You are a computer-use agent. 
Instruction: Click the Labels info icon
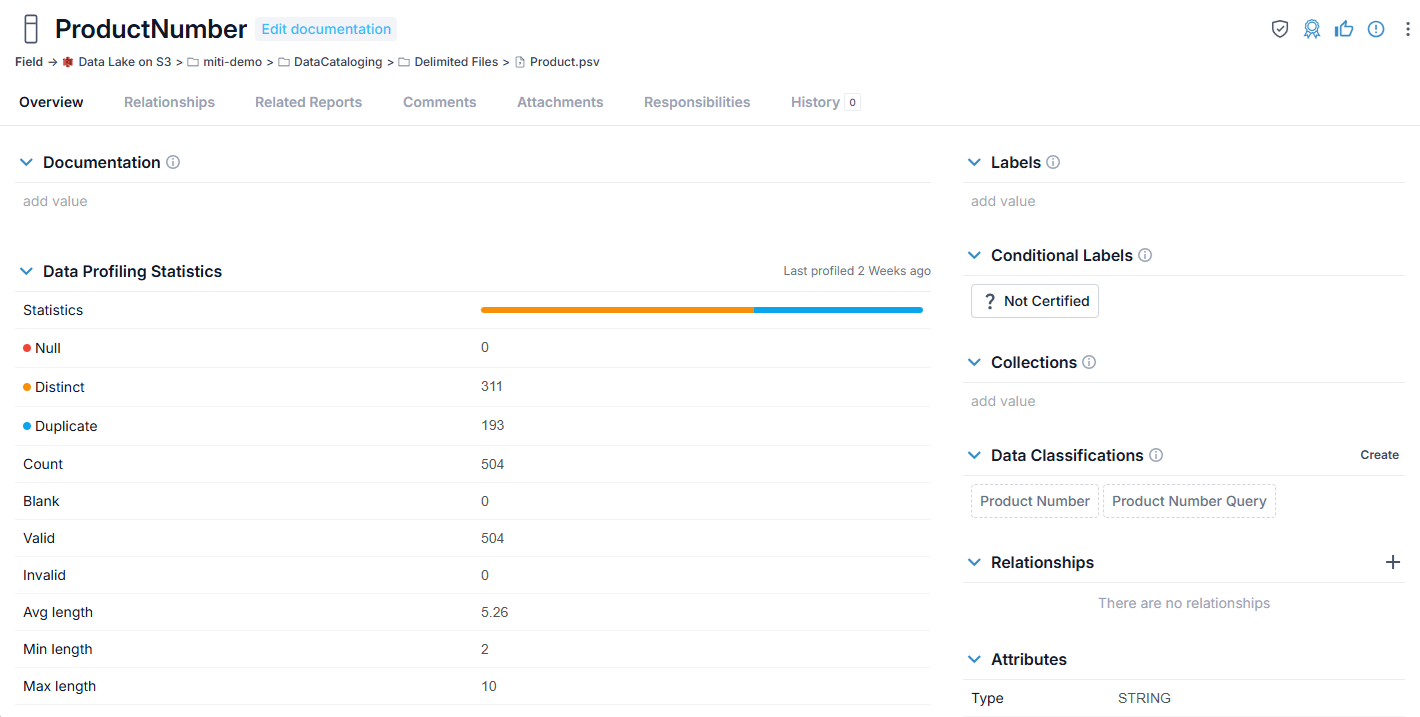coord(1053,162)
